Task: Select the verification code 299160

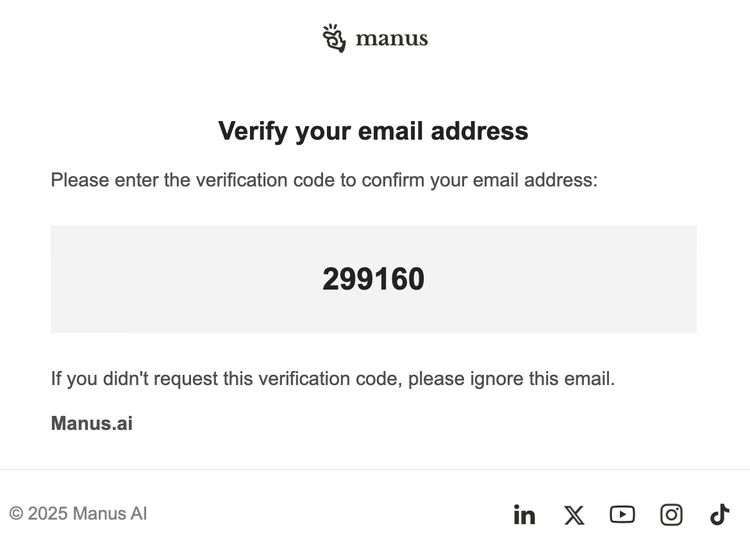Action: (x=373, y=279)
